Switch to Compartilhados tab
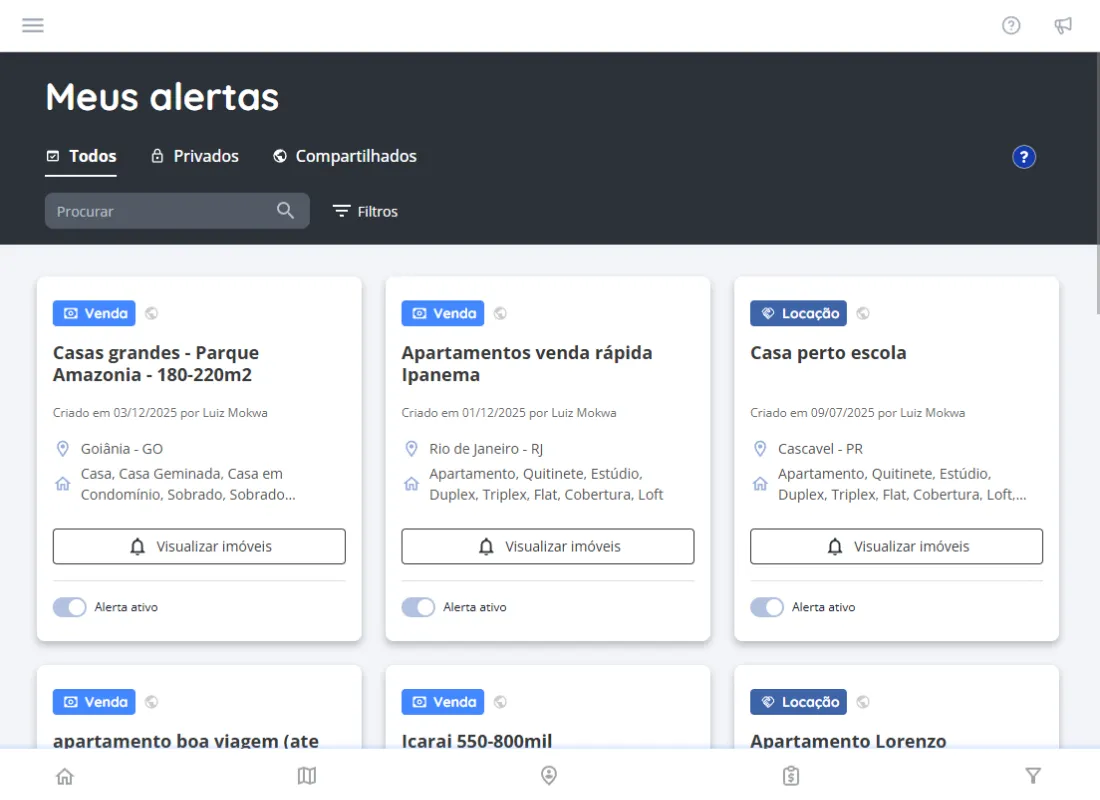The width and height of the screenshot is (1100, 800). pos(344,156)
